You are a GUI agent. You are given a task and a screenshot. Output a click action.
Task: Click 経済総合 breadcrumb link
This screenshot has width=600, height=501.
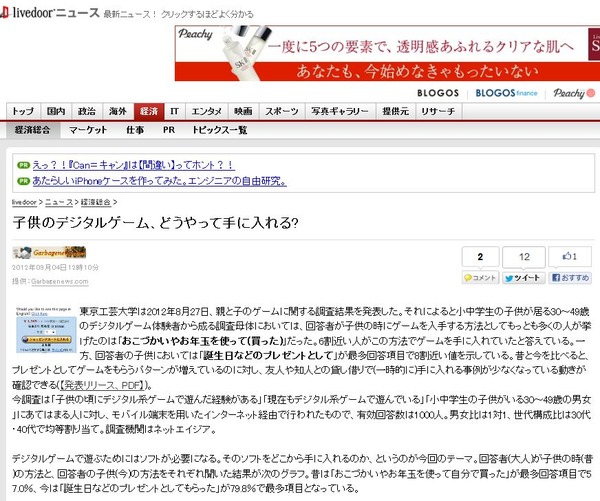(95, 202)
